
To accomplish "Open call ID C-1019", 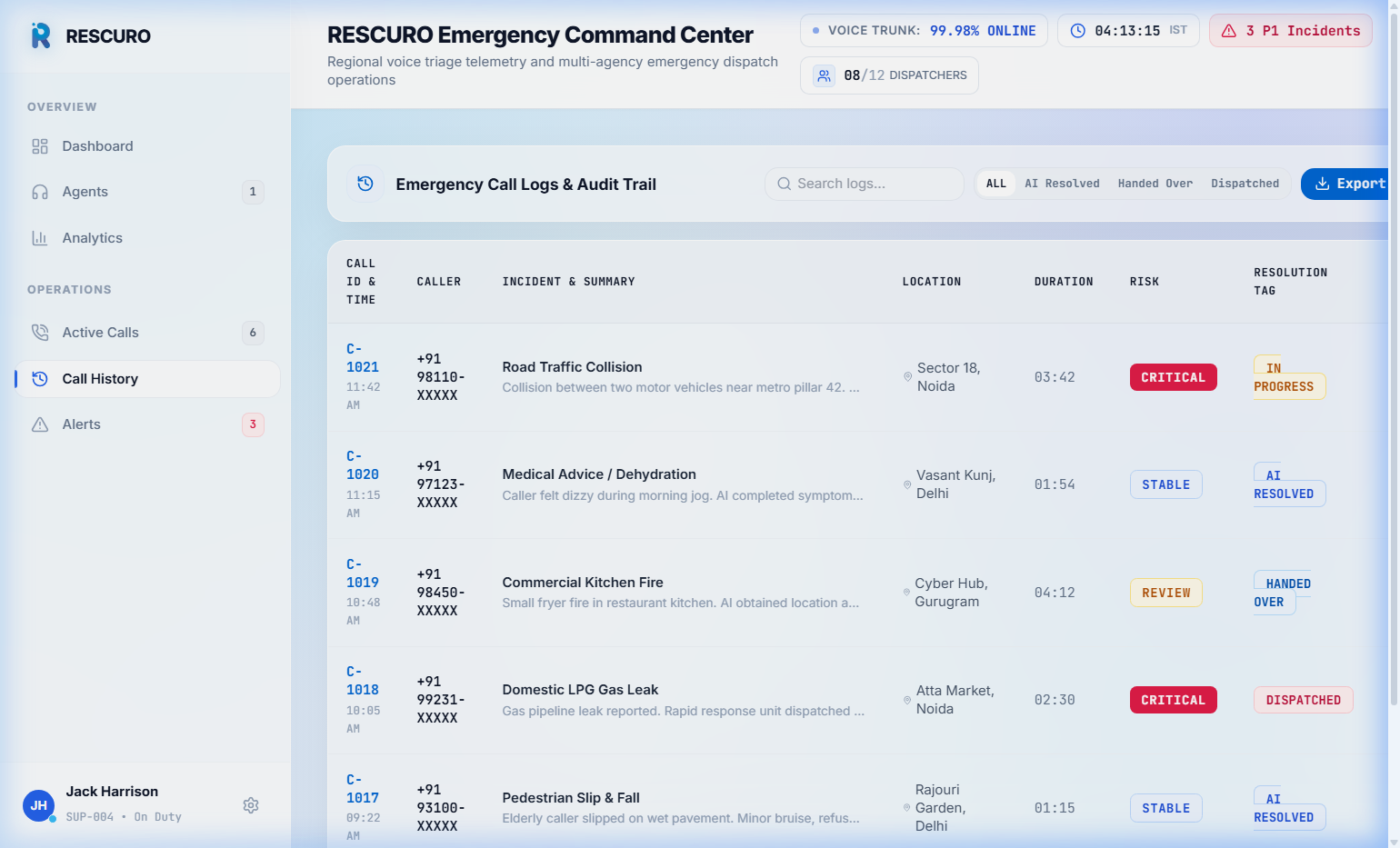I will (362, 574).
